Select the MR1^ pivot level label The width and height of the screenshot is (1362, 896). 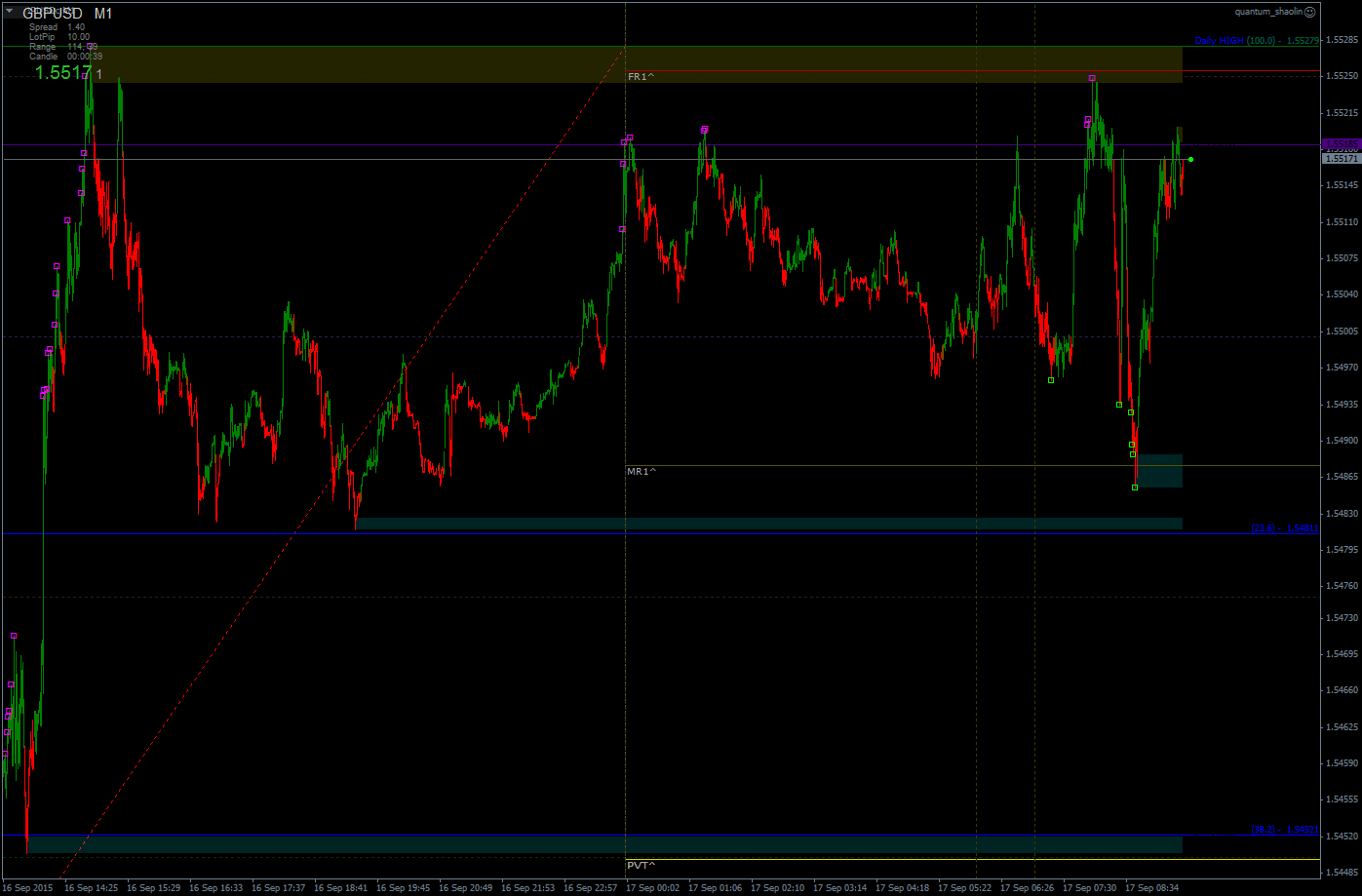point(641,471)
